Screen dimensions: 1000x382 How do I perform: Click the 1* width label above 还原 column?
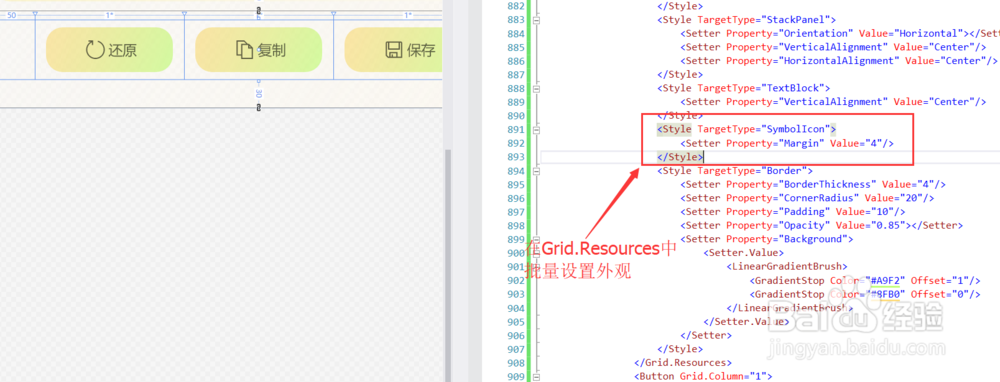[x=110, y=15]
